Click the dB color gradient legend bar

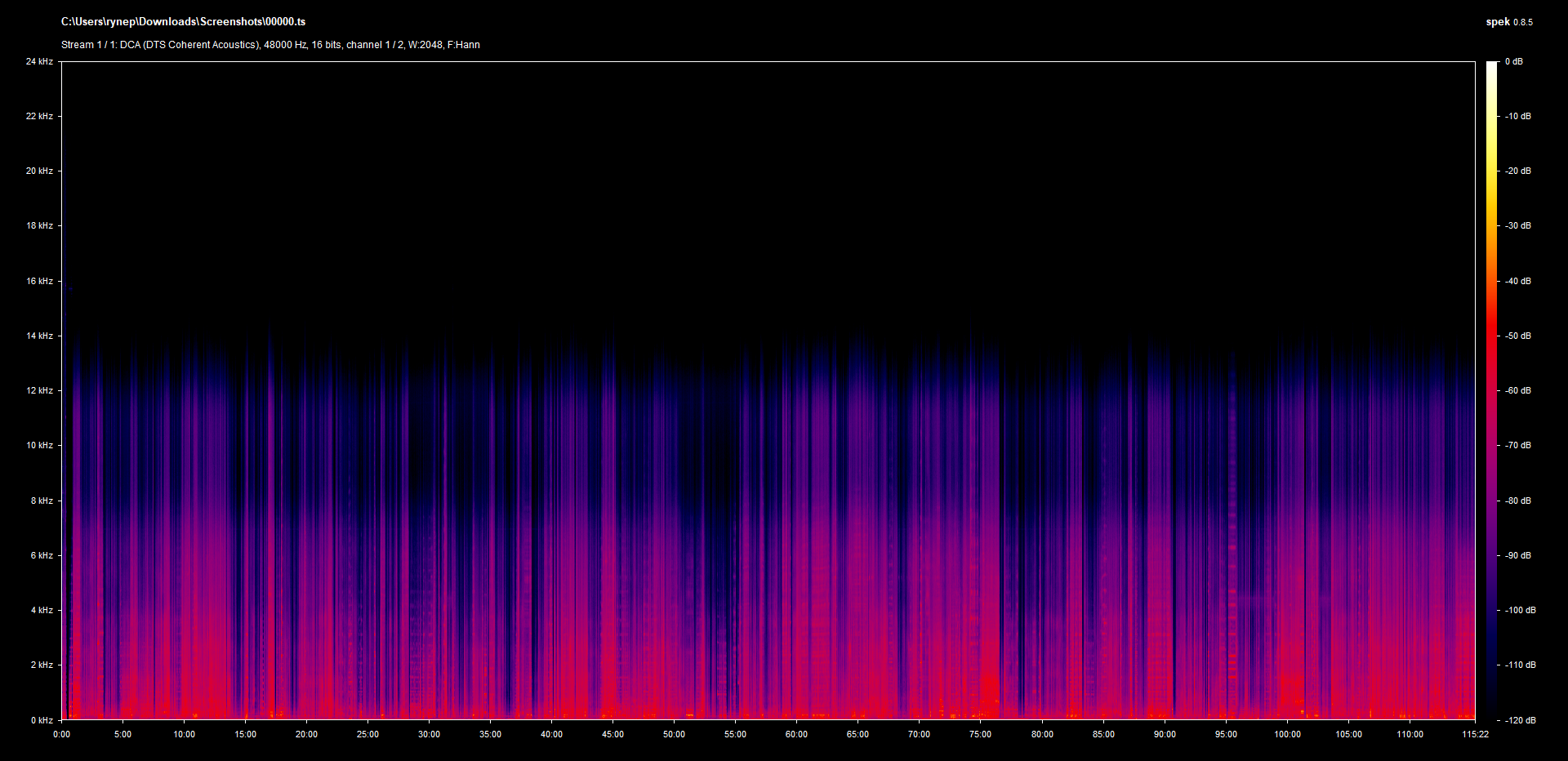point(1491,390)
